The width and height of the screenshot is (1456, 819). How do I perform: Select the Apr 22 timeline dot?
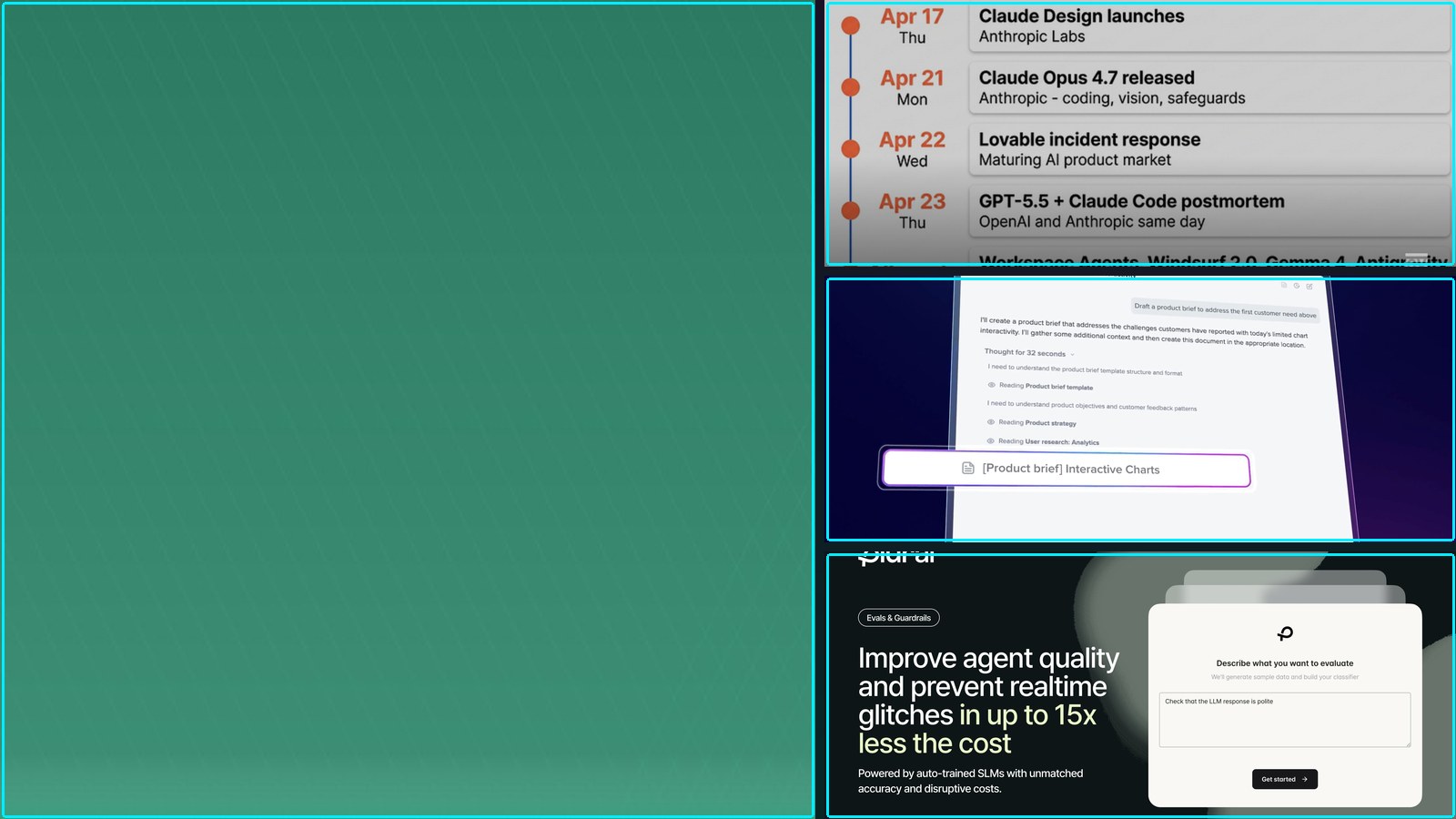coord(851,148)
